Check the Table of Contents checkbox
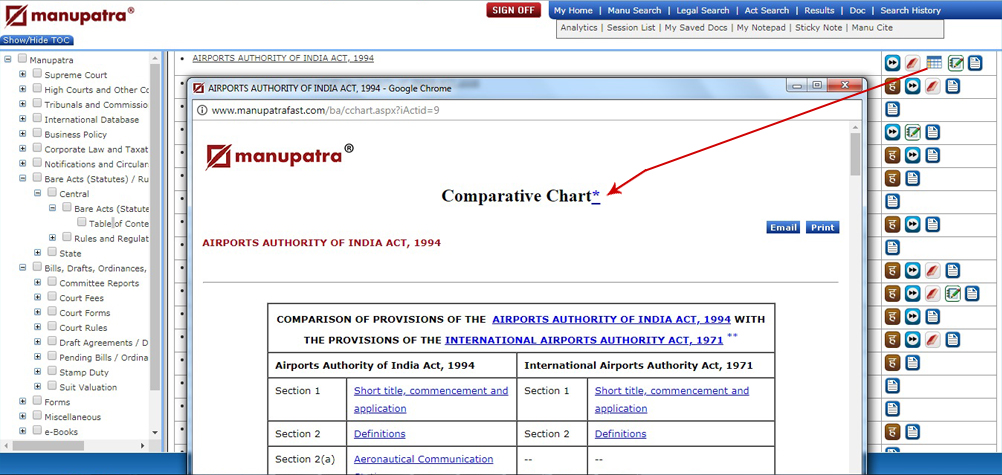Screen dimensions: 1002x475 [82, 222]
